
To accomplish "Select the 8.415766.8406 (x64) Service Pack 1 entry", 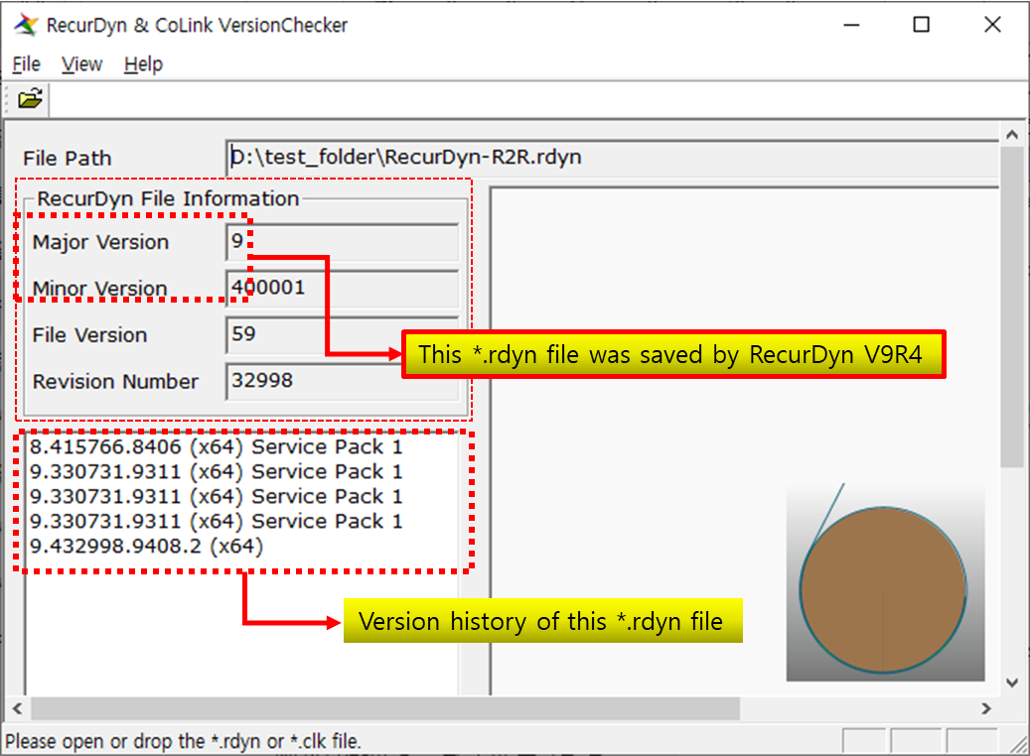I will (216, 447).
